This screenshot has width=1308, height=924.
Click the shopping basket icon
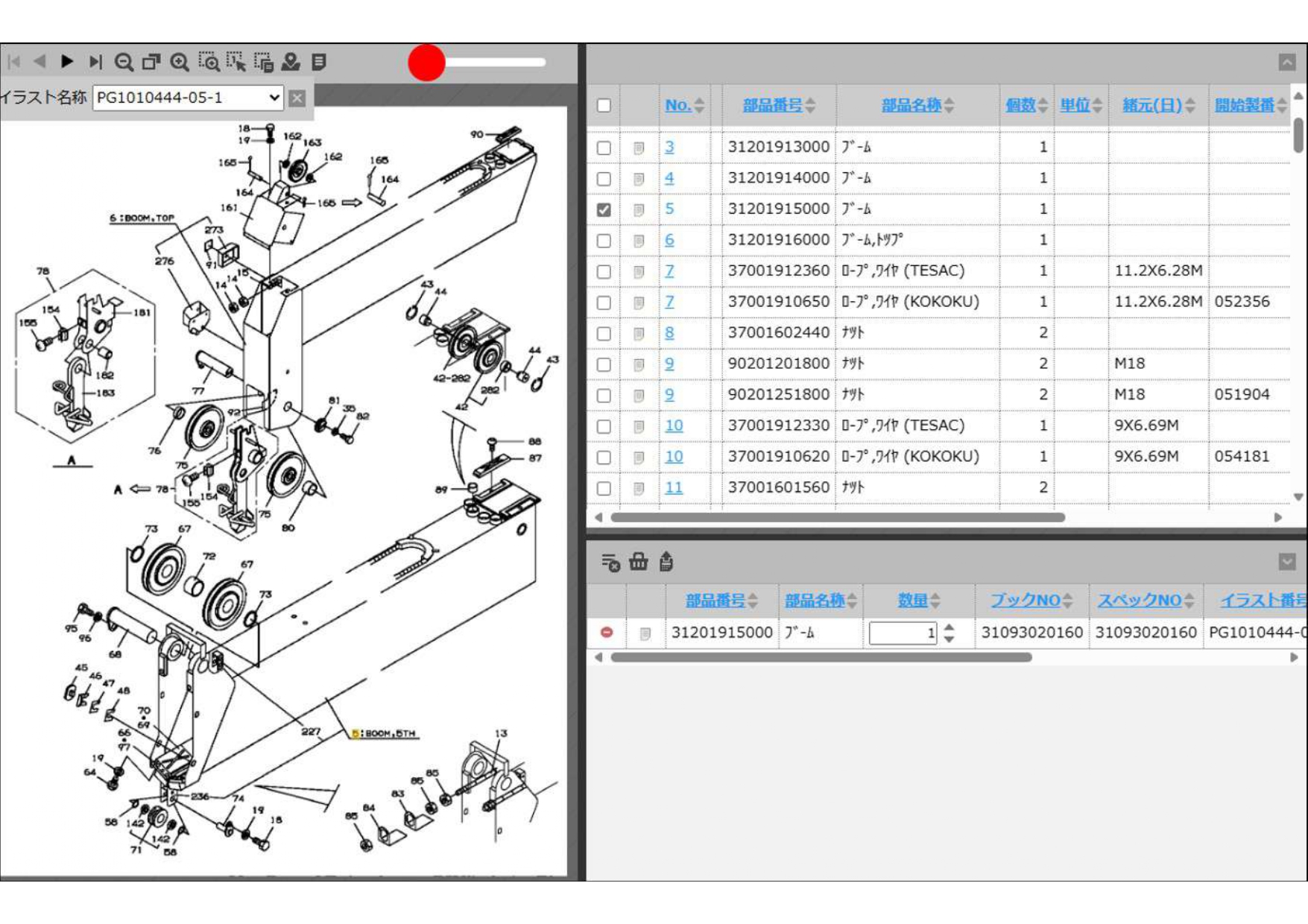tap(638, 562)
